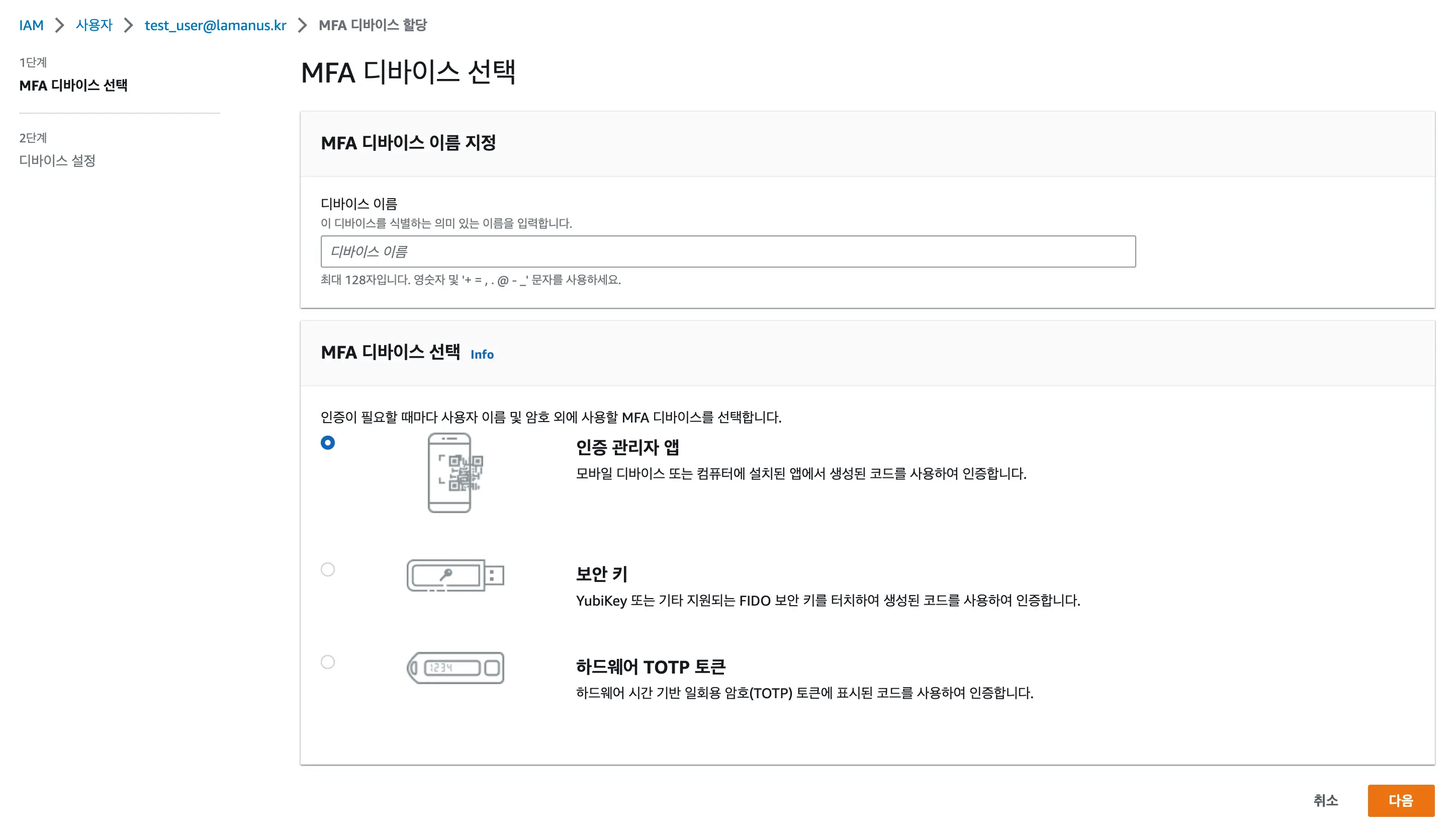
Task: Click the chevron after IAM in breadcrumb
Action: 59,25
